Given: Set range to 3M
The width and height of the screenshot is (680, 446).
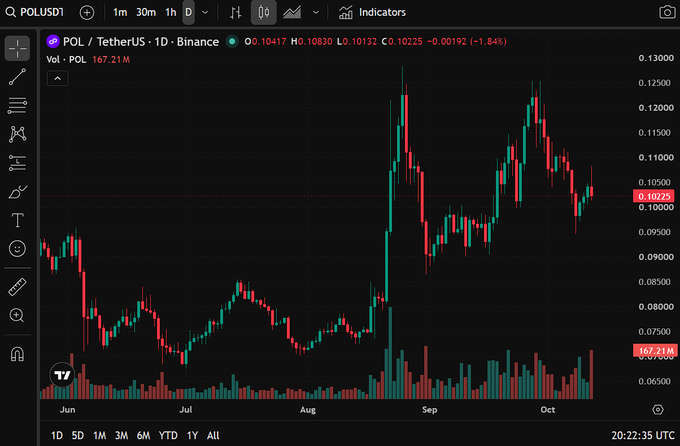Looking at the screenshot, I should [x=121, y=435].
